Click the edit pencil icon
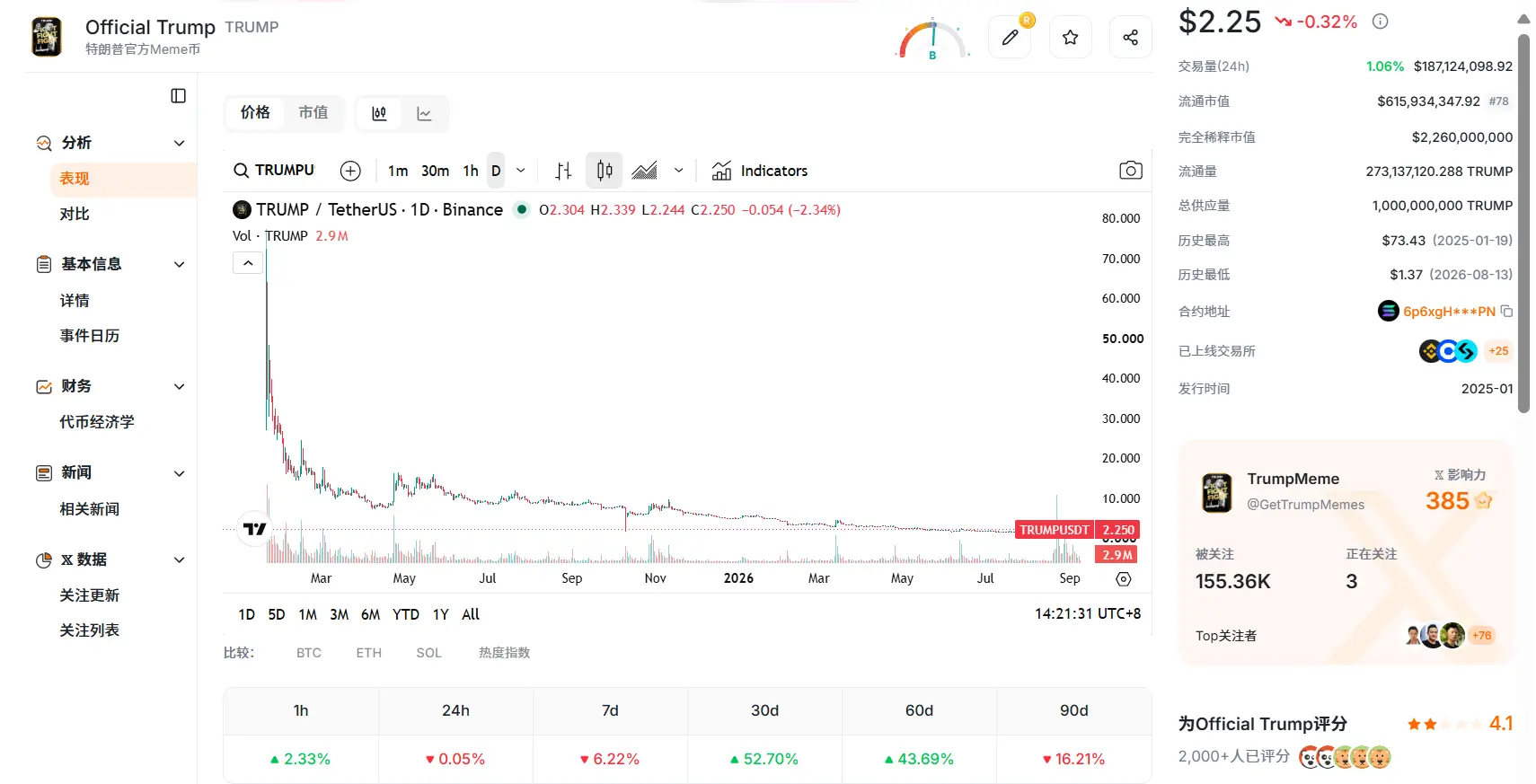This screenshot has width=1536, height=784. pos(1010,37)
